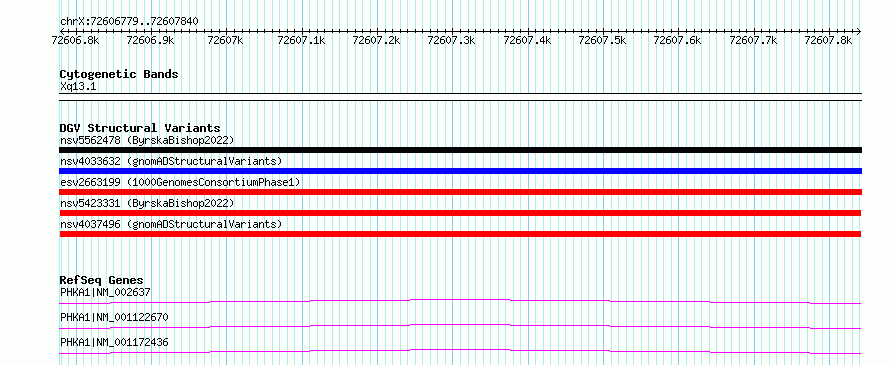This screenshot has height=365, width=890.
Task: Click the red nsv5423331 variant bar
Action: click(460, 213)
